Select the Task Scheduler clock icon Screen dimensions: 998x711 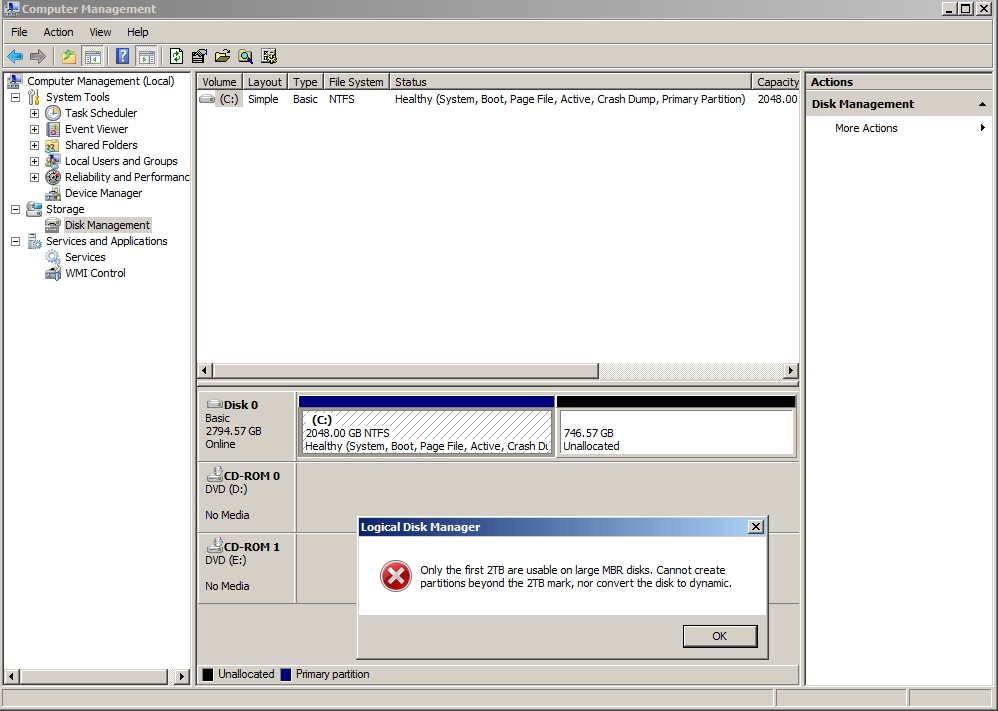pyautogui.click(x=53, y=113)
